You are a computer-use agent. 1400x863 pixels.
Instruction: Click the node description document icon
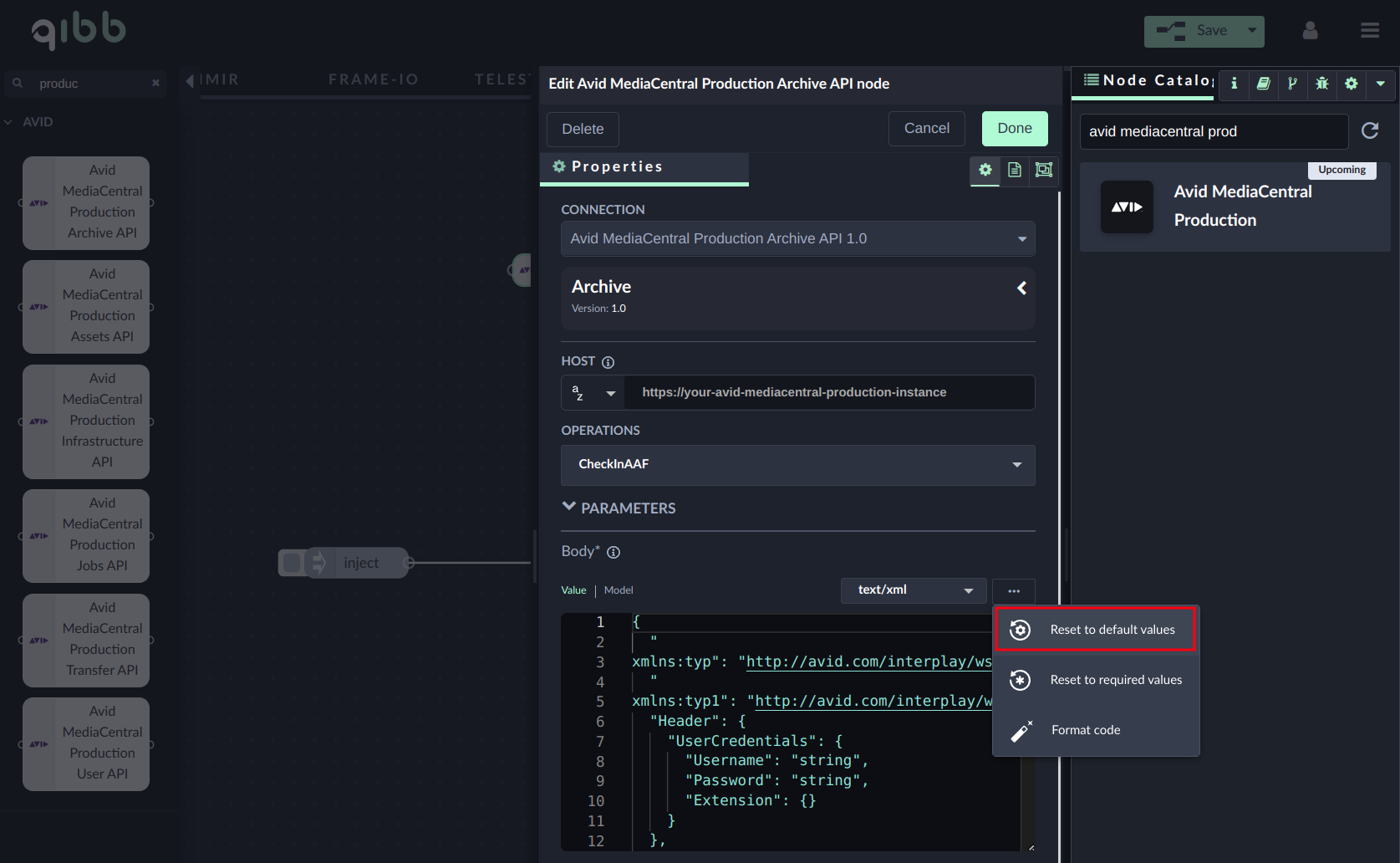[1014, 170]
